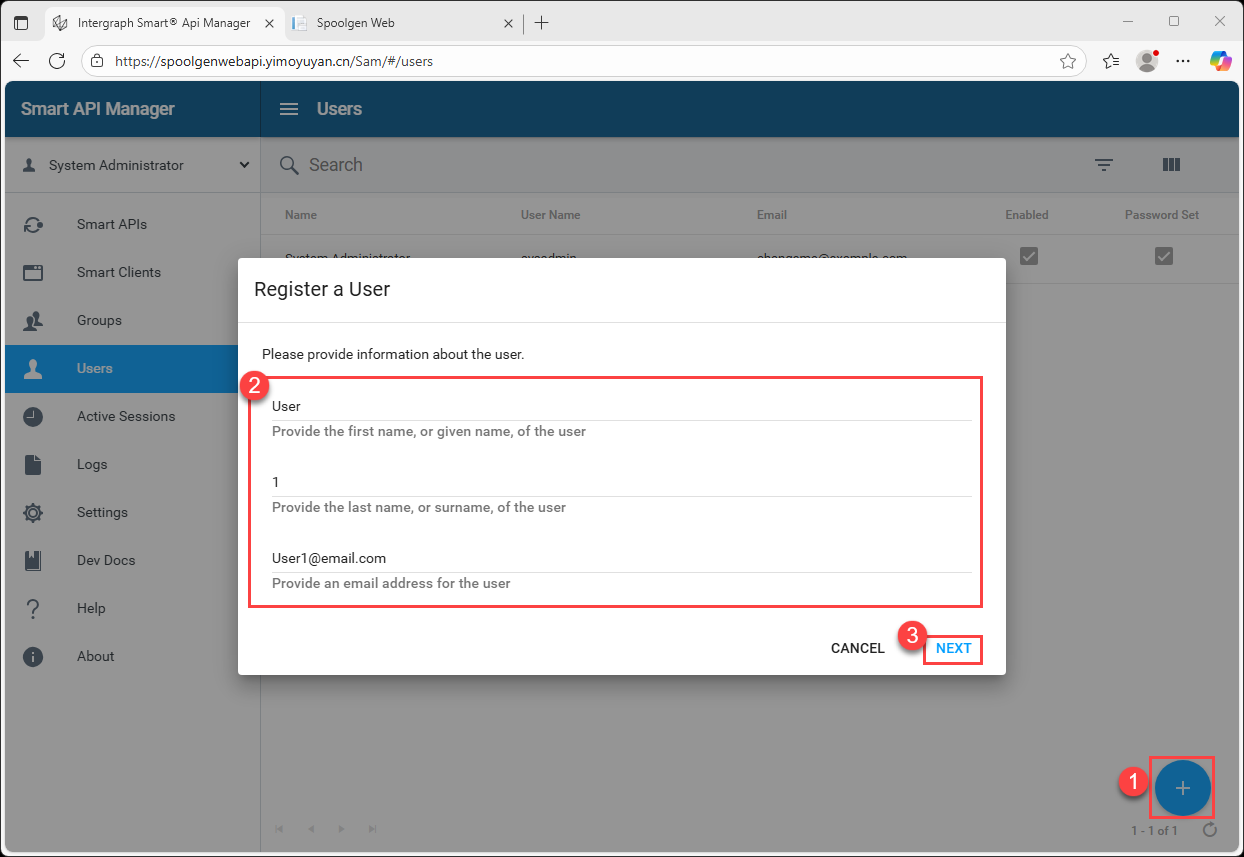Open browser settings and more menu
Viewport: 1244px width, 857px height.
(1183, 61)
